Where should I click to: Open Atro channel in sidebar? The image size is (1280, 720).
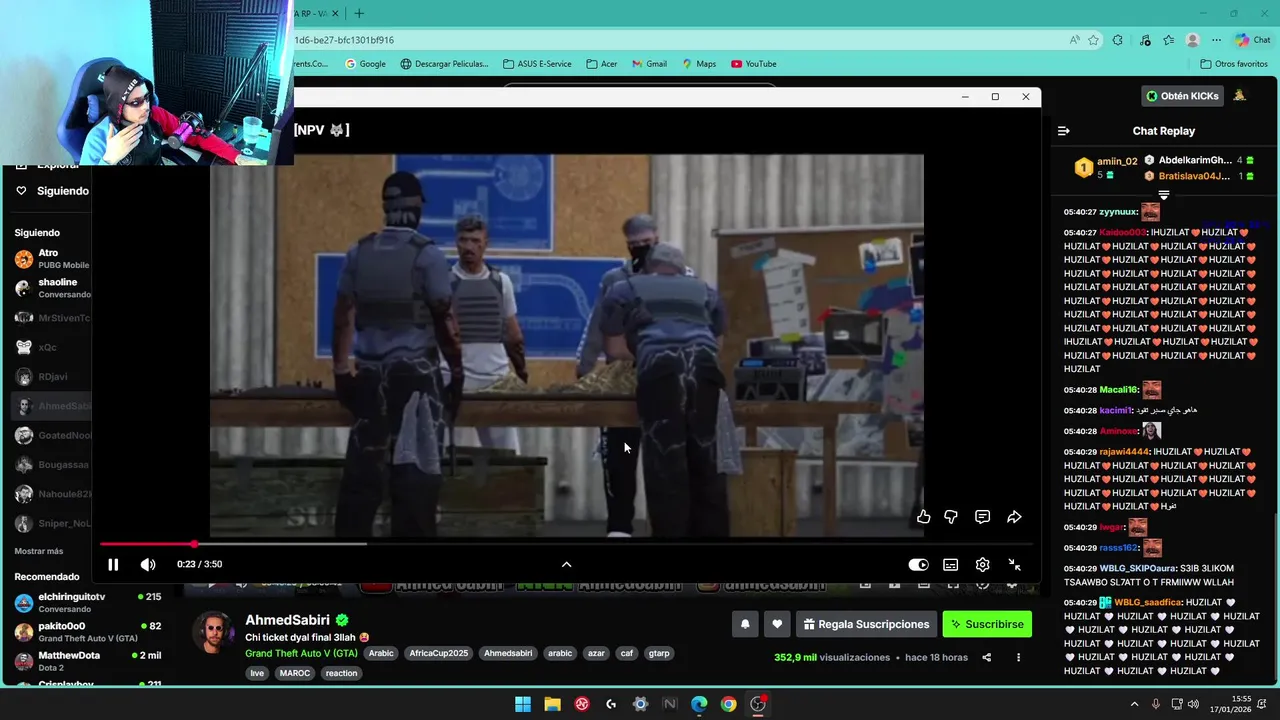(50, 259)
